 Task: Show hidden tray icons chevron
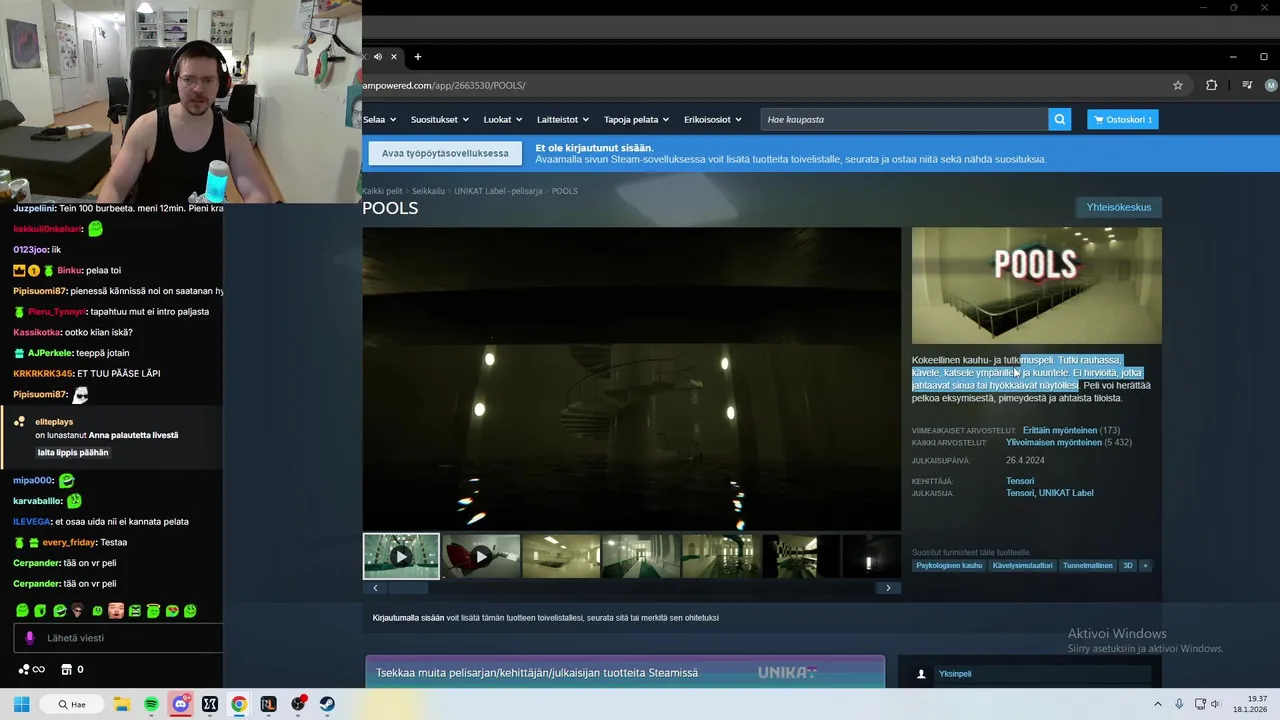pyautogui.click(x=1158, y=704)
